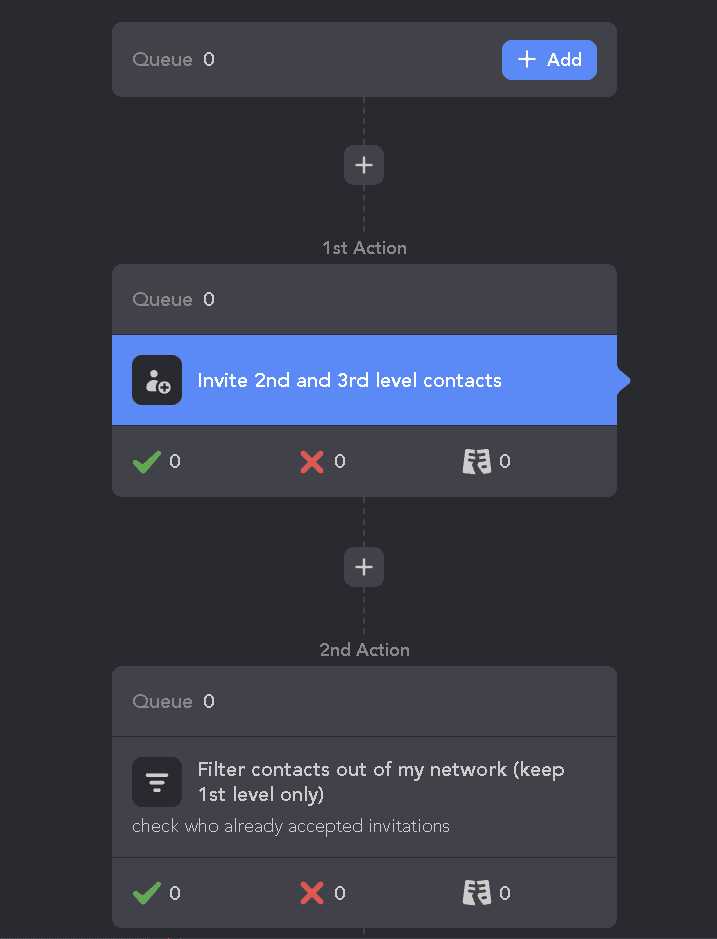Click red X in 2nd Action stats
The width and height of the screenshot is (717, 939).
click(x=312, y=893)
